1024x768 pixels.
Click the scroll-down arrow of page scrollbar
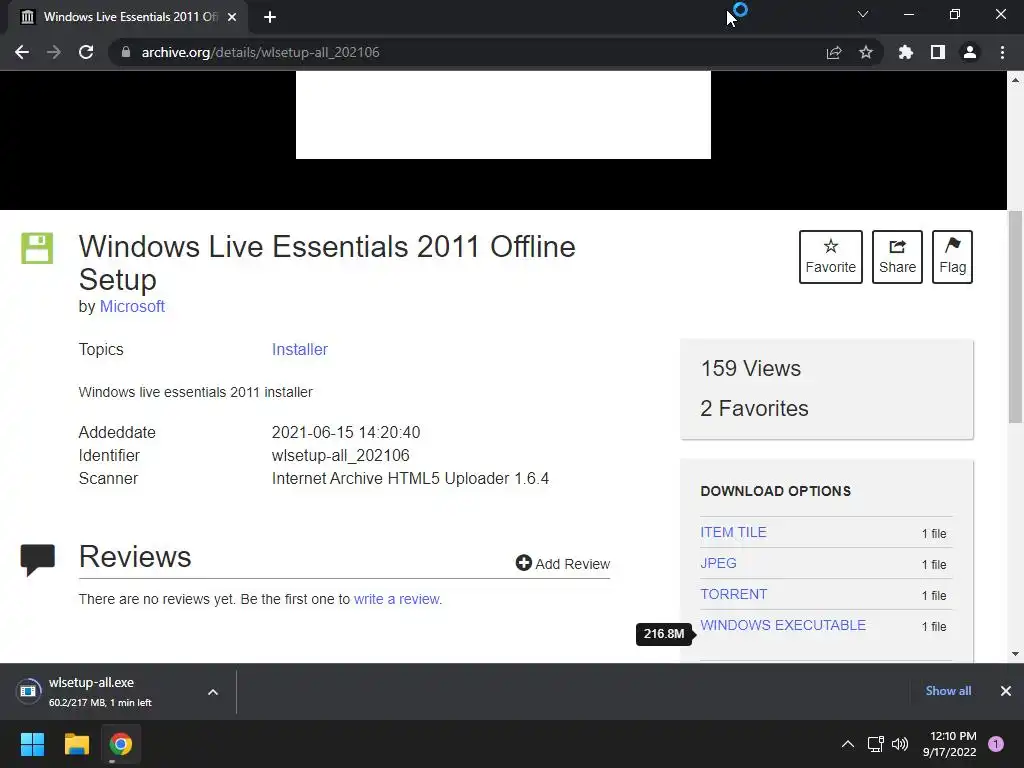[x=1015, y=654]
